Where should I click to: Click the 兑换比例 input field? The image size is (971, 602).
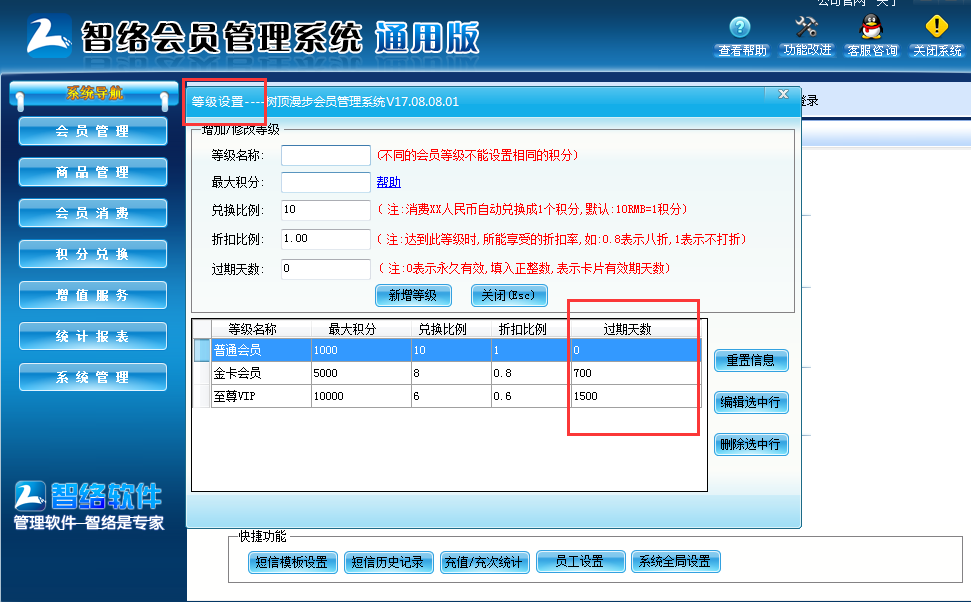(x=326, y=210)
